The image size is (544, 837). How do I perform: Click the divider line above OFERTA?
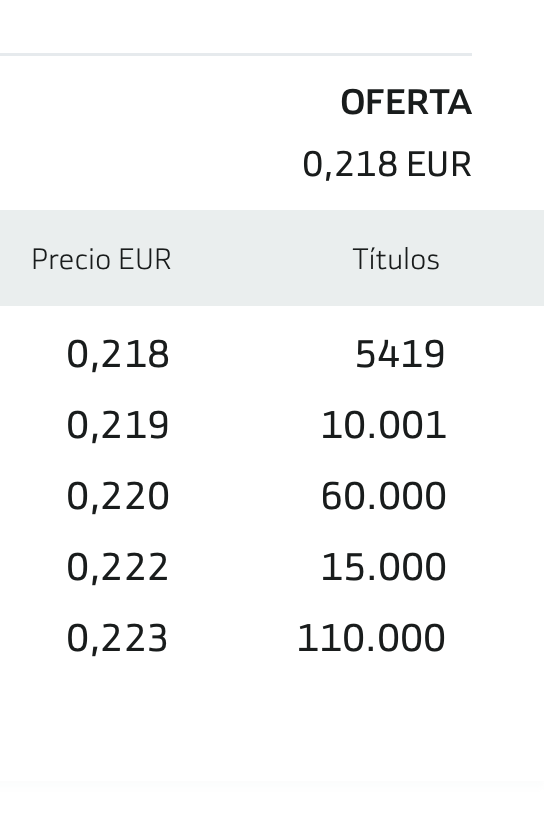pyautogui.click(x=235, y=54)
